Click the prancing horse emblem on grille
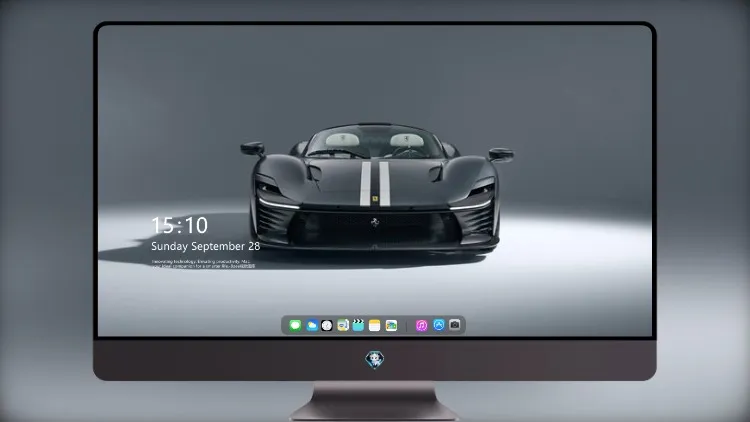Screen dimensions: 750x422 [x=375, y=222]
